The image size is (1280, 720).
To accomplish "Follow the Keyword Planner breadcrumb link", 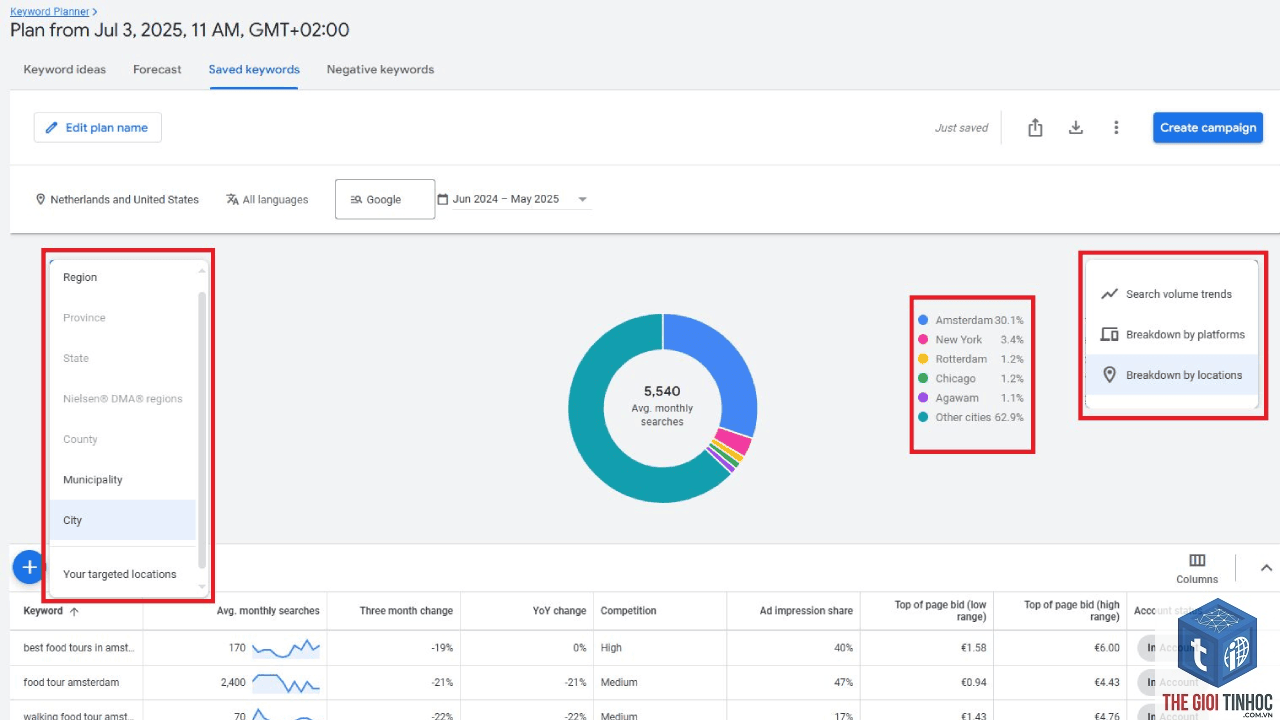I will pyautogui.click(x=50, y=12).
